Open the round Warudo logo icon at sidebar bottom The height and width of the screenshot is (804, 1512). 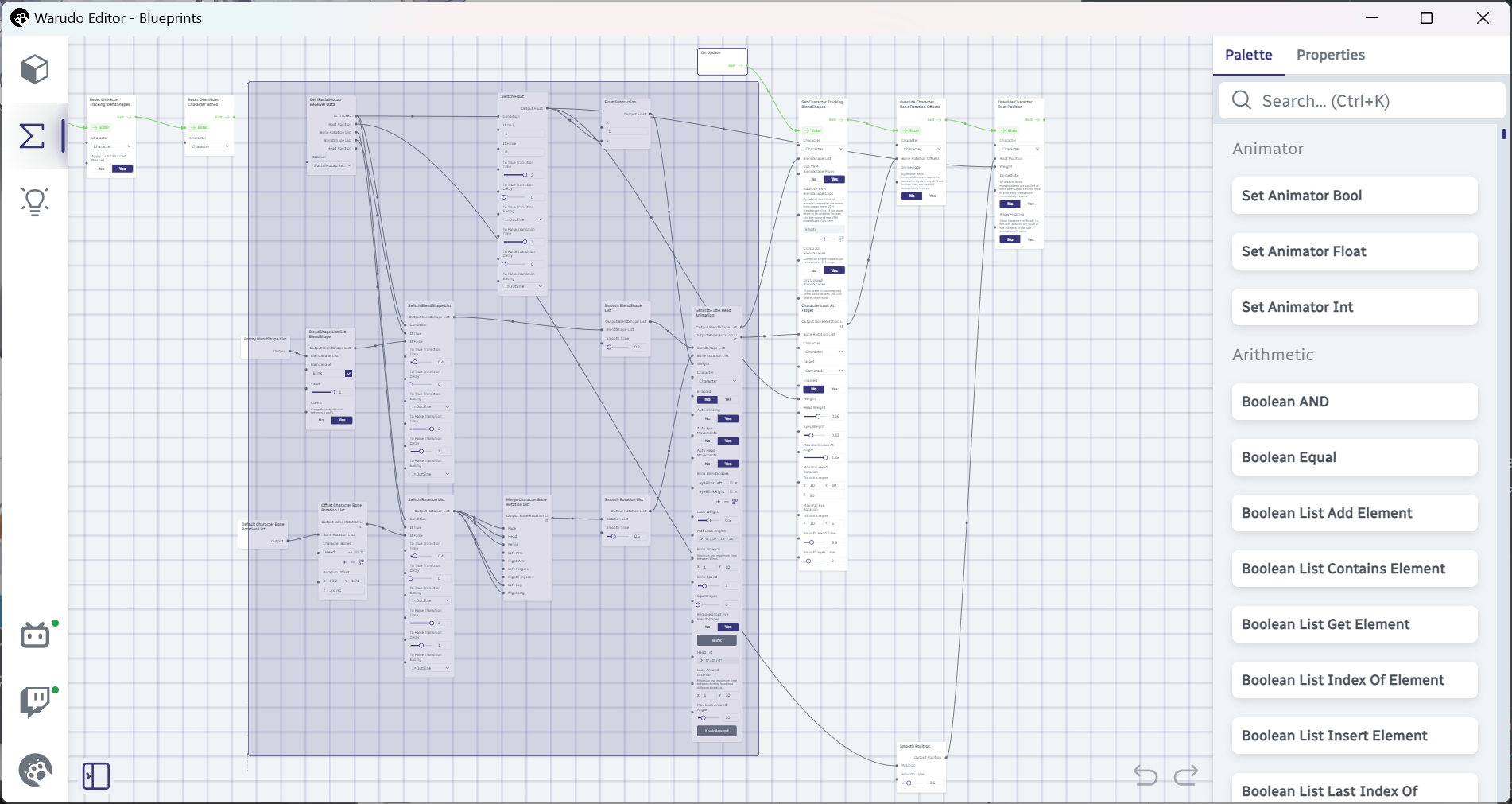pos(35,770)
